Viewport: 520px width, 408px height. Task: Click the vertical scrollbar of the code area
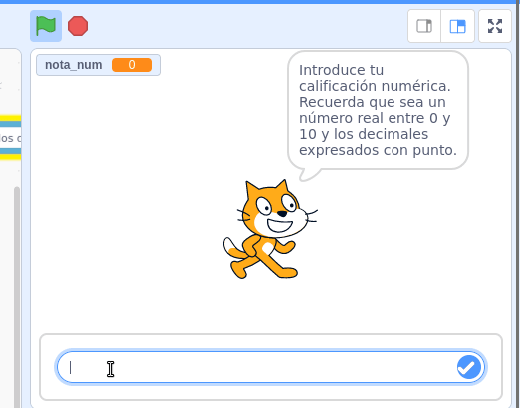point(17,297)
